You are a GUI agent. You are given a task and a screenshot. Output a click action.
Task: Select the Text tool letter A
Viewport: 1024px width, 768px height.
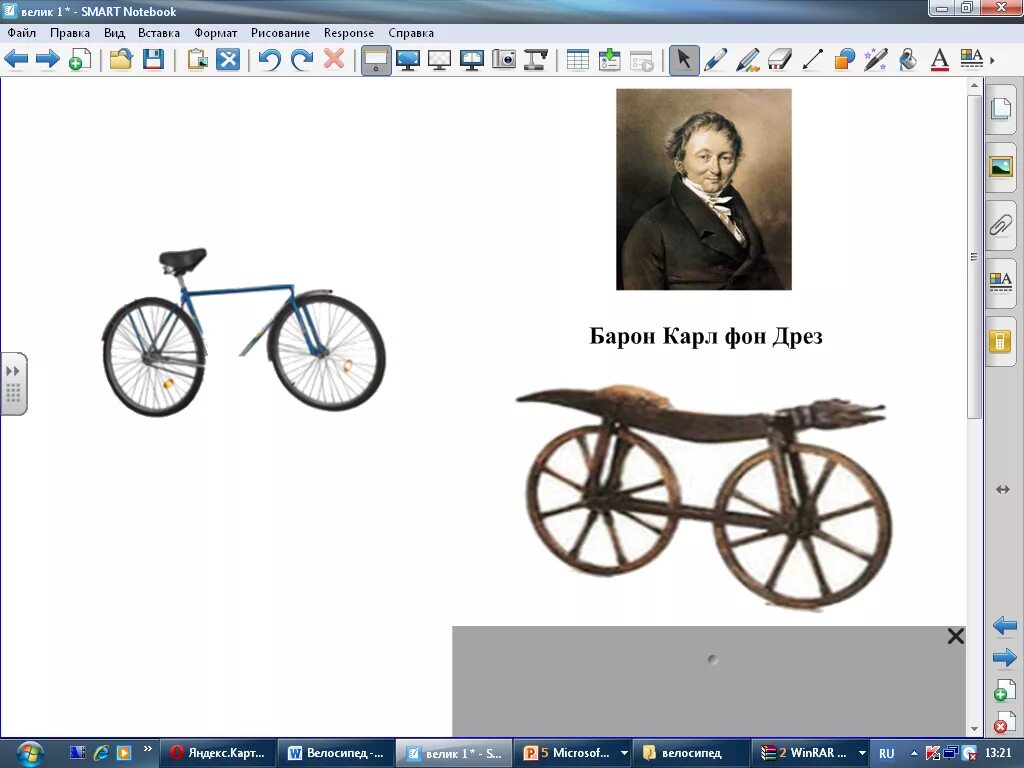pyautogui.click(x=940, y=60)
